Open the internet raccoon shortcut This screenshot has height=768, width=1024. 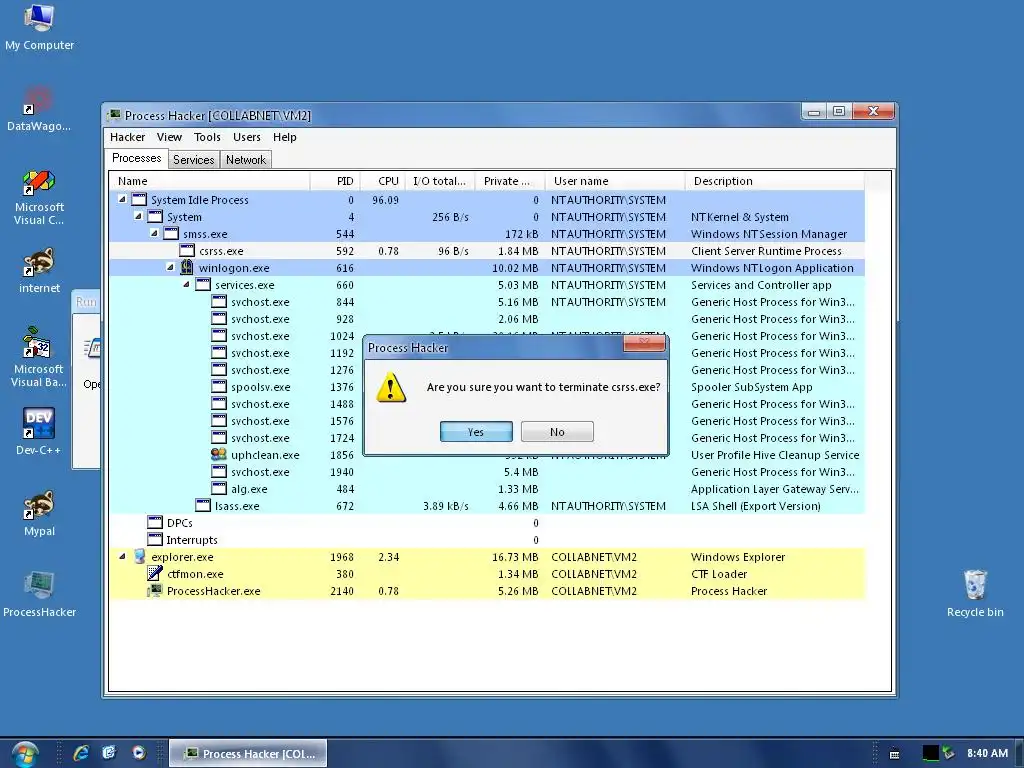[x=39, y=270]
